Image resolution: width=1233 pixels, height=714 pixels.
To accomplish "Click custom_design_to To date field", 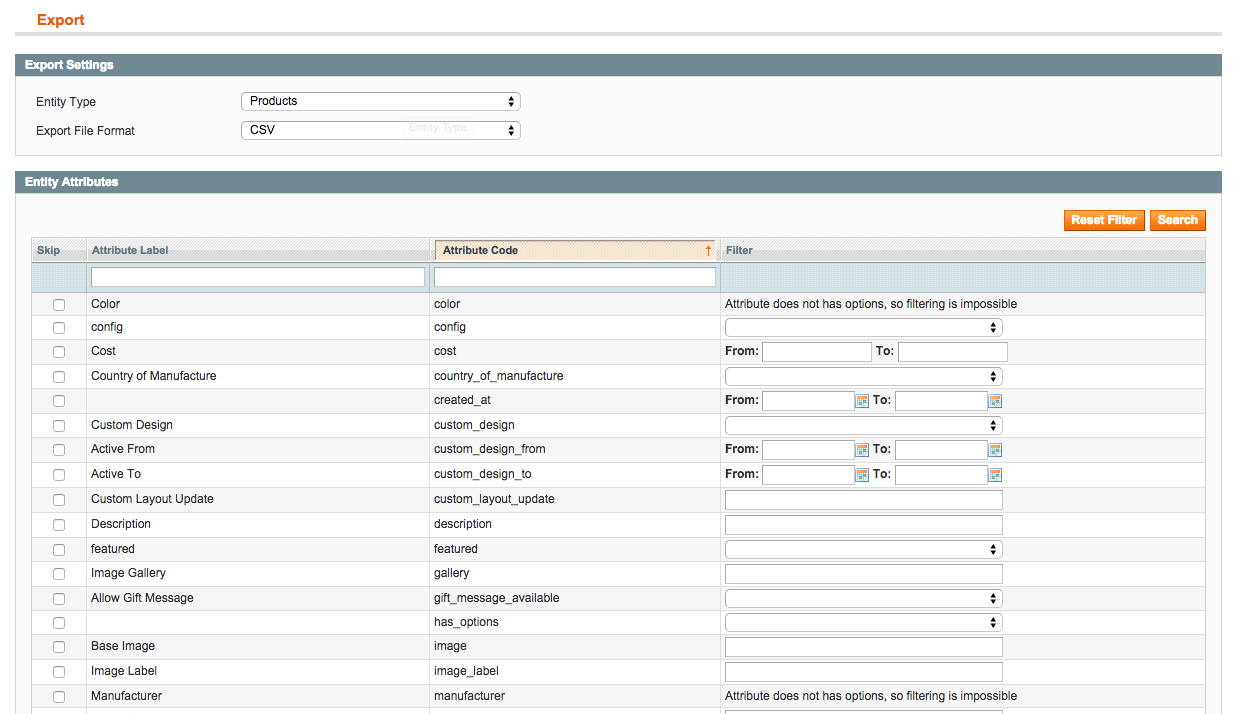I will pyautogui.click(x=941, y=474).
